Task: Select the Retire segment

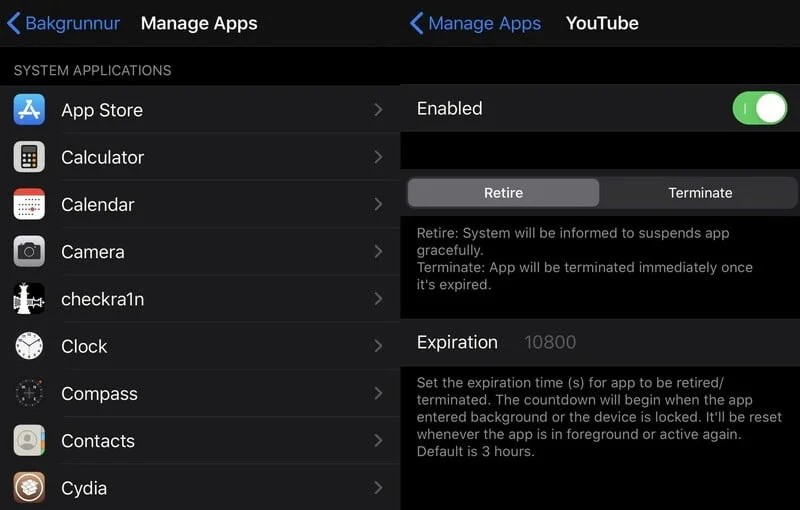Action: click(x=504, y=193)
